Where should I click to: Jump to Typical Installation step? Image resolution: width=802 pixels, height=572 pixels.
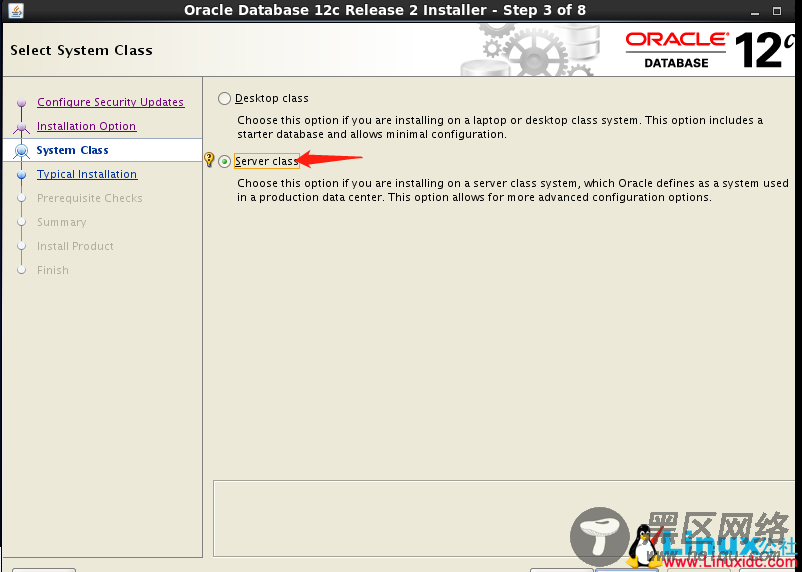(x=87, y=174)
